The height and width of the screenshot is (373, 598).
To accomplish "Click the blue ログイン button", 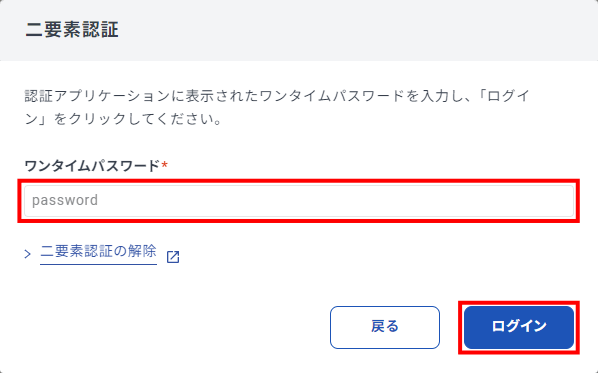I will 519,327.
